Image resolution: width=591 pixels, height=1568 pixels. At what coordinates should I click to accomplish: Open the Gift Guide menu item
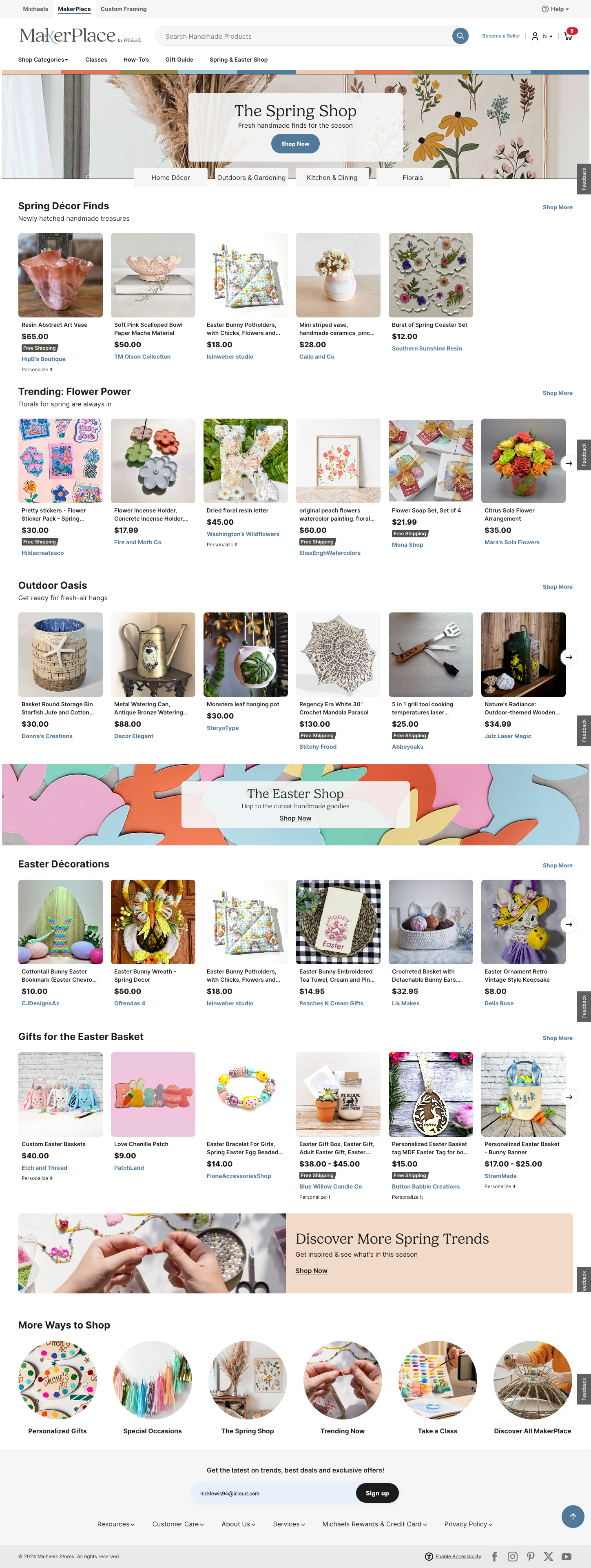click(179, 60)
